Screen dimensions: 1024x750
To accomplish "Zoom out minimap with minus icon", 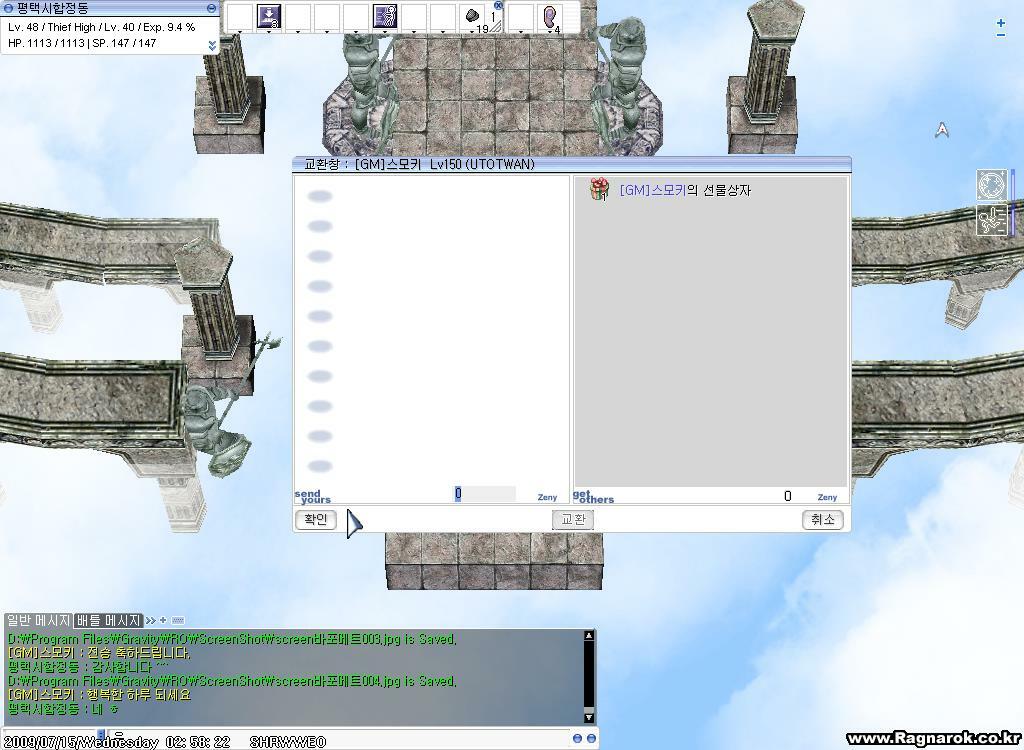I will (x=1001, y=35).
